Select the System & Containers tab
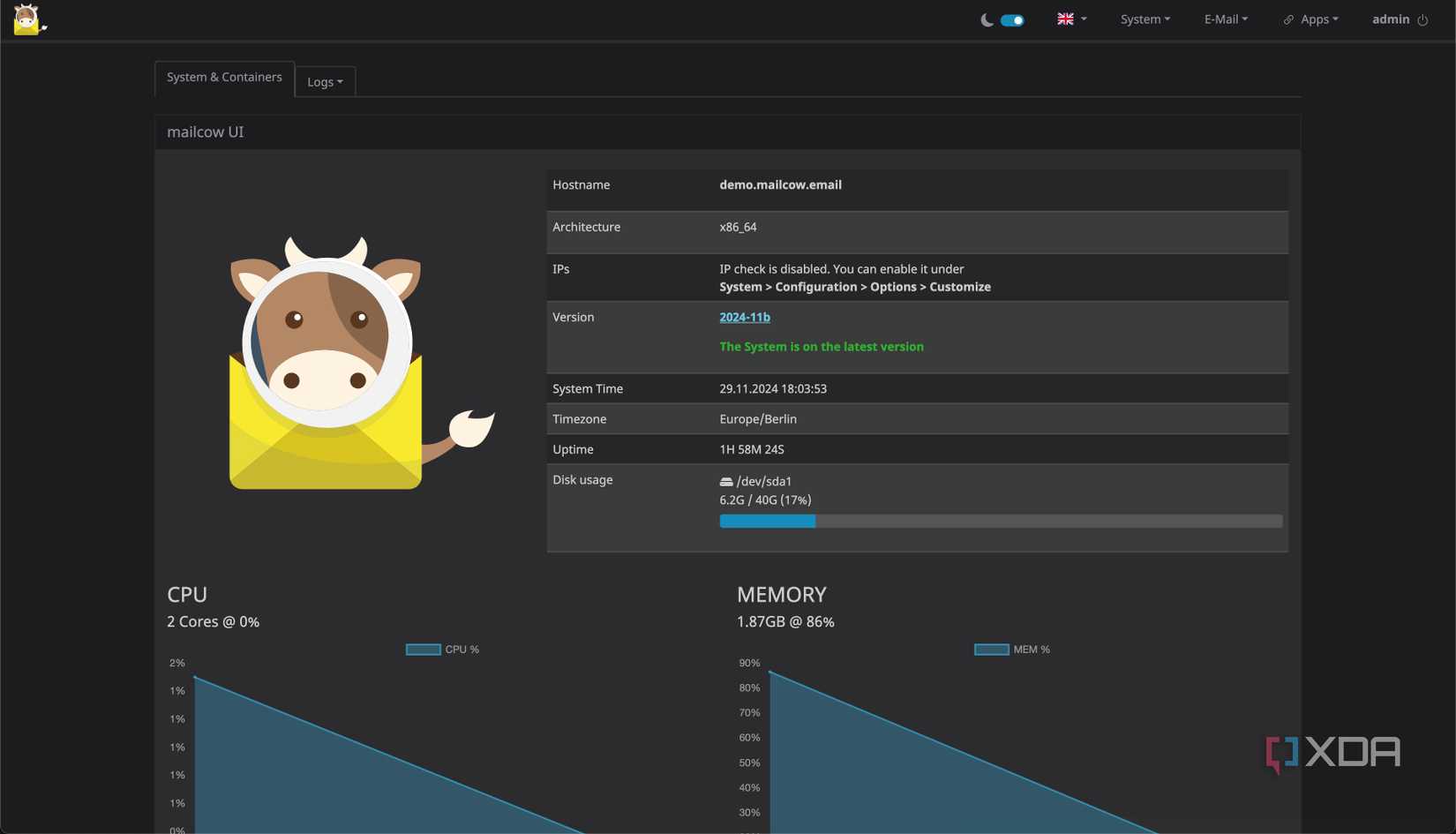This screenshot has width=1456, height=834. (x=224, y=78)
